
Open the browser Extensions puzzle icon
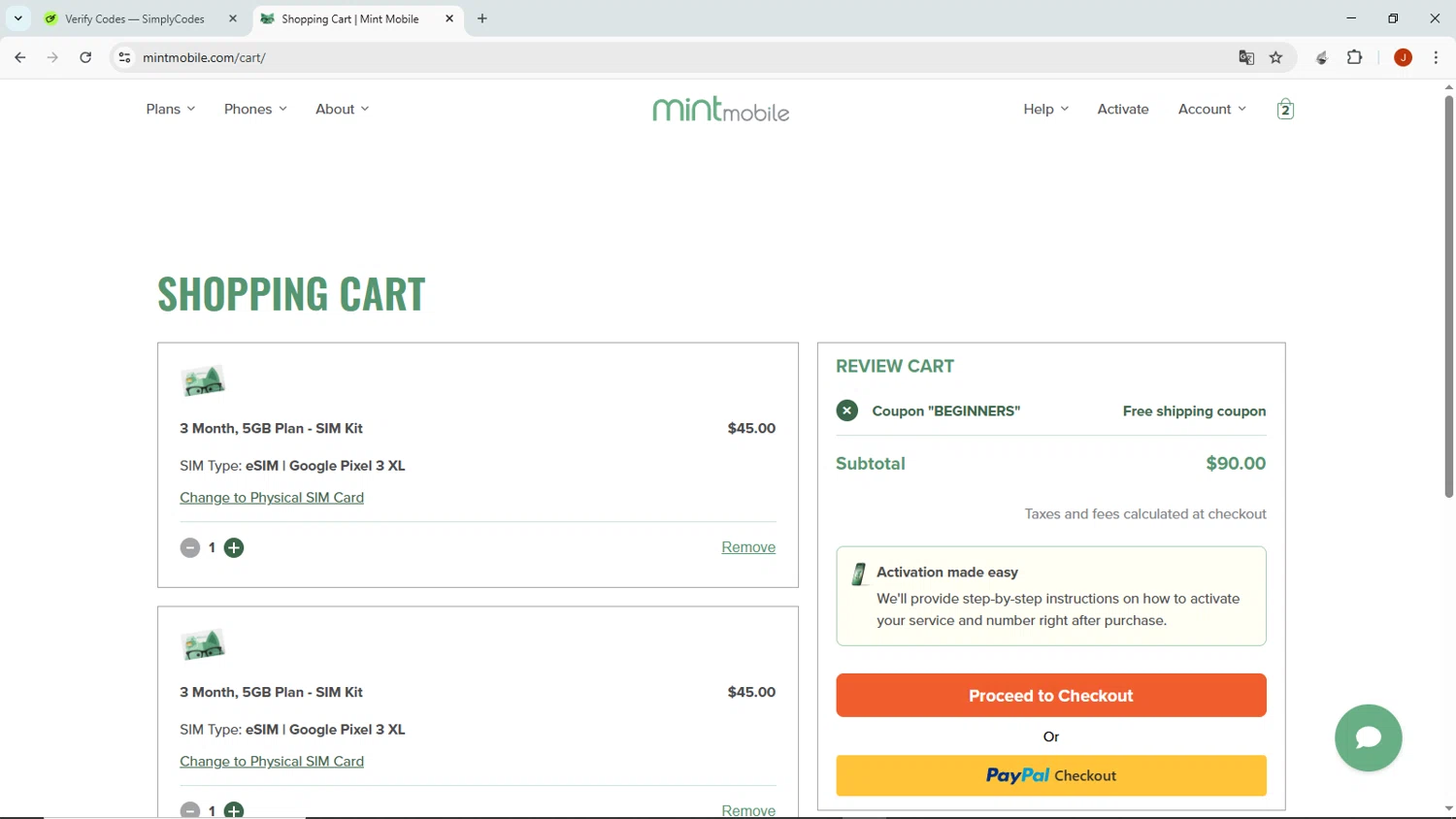pos(1355,57)
